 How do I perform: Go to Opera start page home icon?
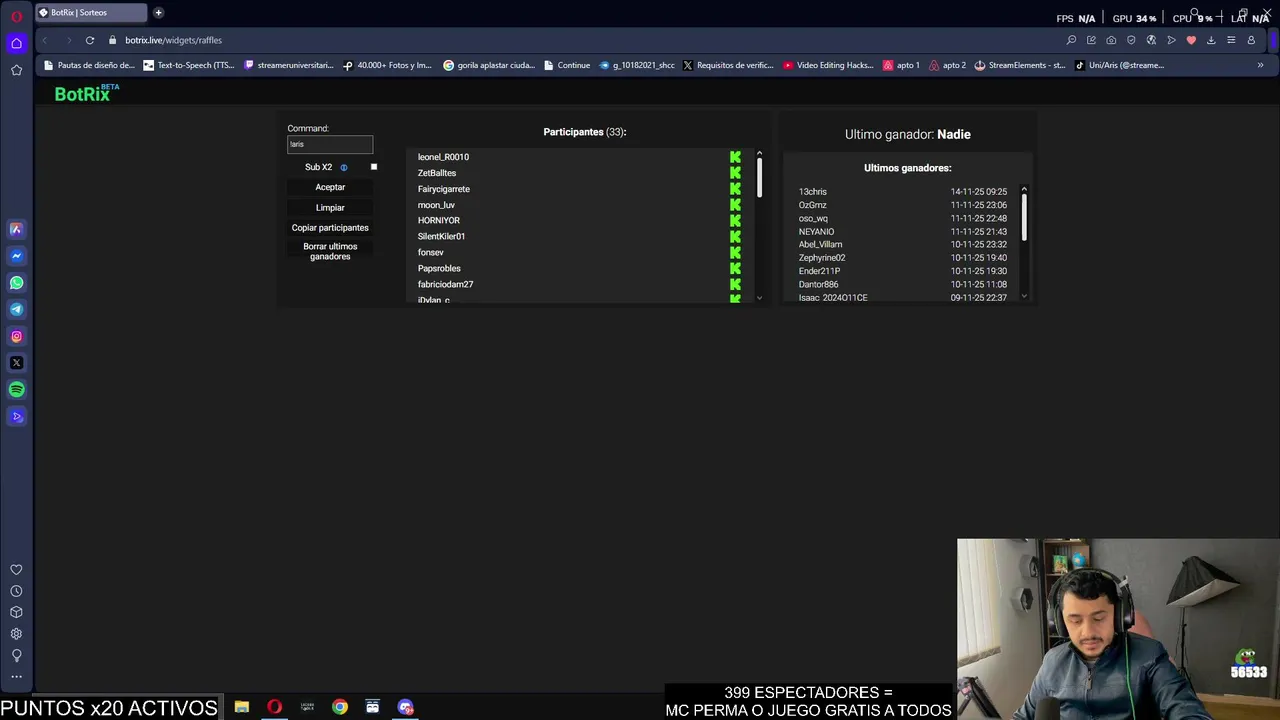point(16,43)
